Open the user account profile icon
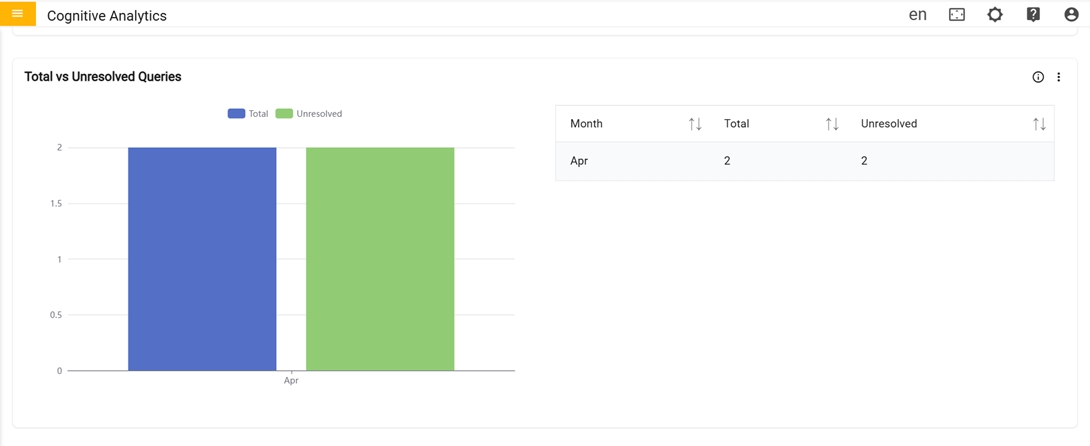Screen dimensions: 1090x446 [x=1071, y=15]
